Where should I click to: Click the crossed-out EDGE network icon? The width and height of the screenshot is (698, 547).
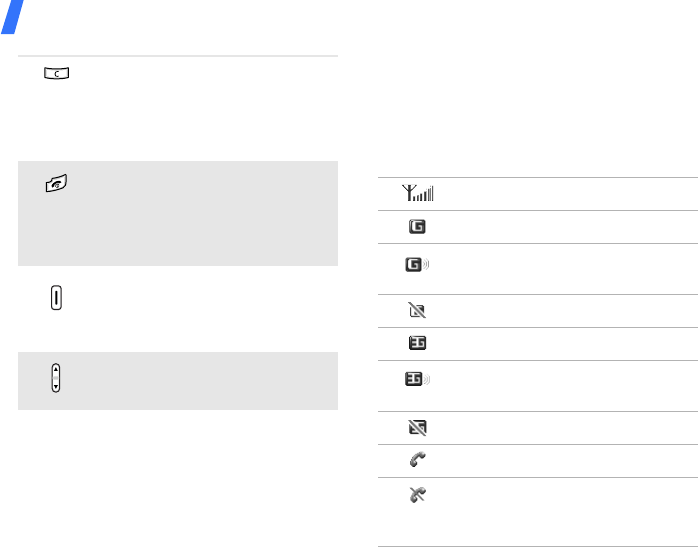[416, 428]
